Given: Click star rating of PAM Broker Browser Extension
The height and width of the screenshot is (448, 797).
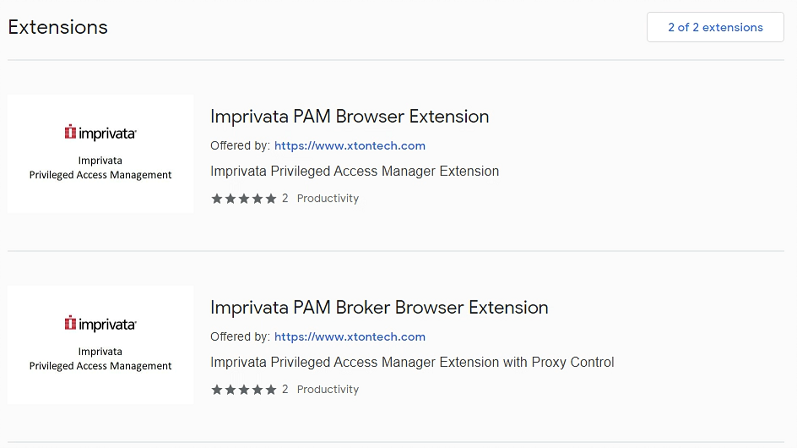Looking at the screenshot, I should (243, 389).
